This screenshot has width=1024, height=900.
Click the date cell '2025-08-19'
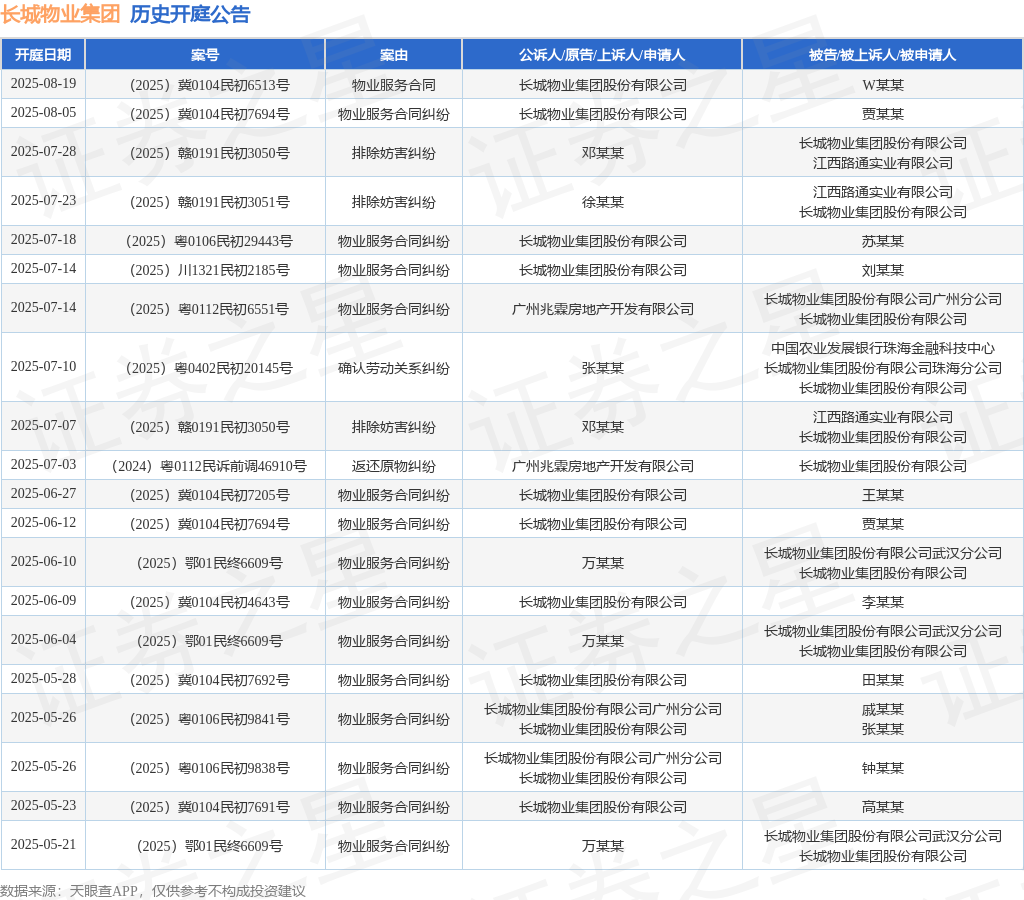tap(43, 84)
